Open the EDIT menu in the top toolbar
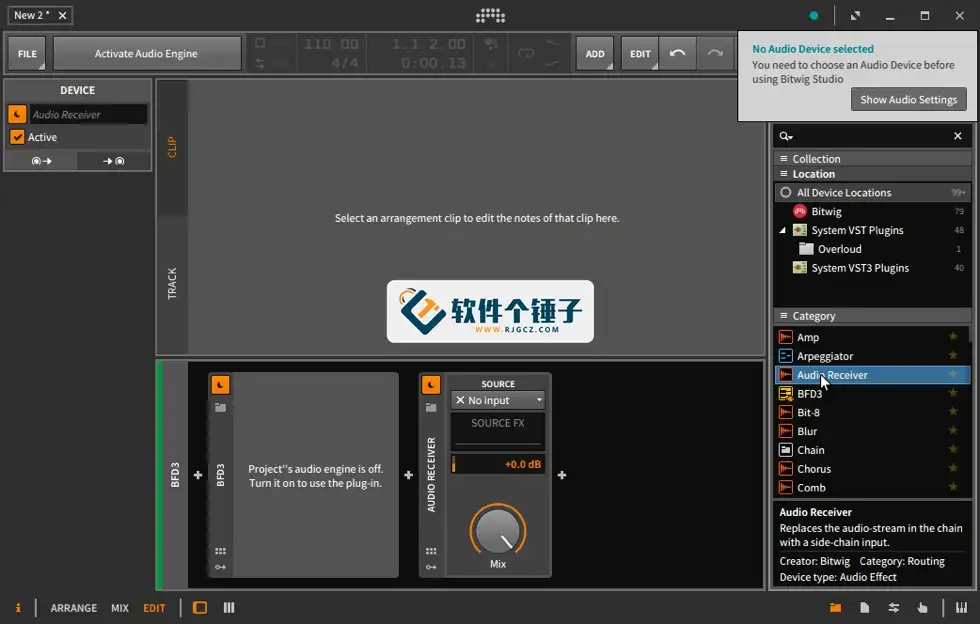Screen dimensions: 980x624 (640, 54)
